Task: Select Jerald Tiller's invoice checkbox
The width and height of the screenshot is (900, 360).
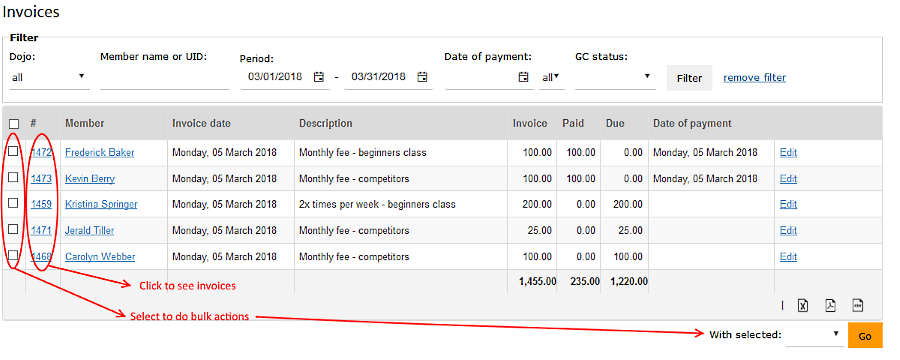Action: click(x=13, y=229)
